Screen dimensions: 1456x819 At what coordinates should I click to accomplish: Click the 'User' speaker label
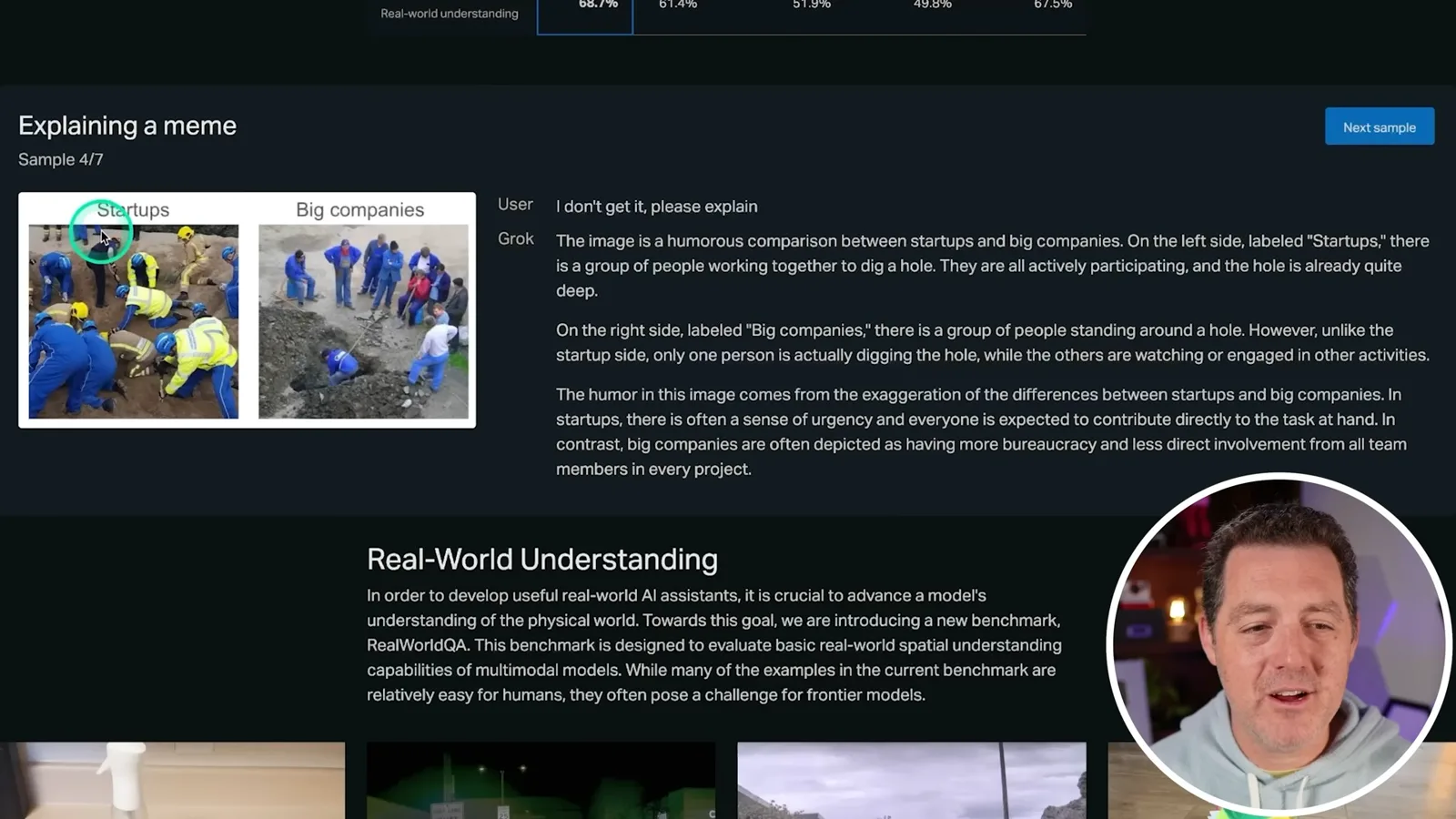click(515, 205)
